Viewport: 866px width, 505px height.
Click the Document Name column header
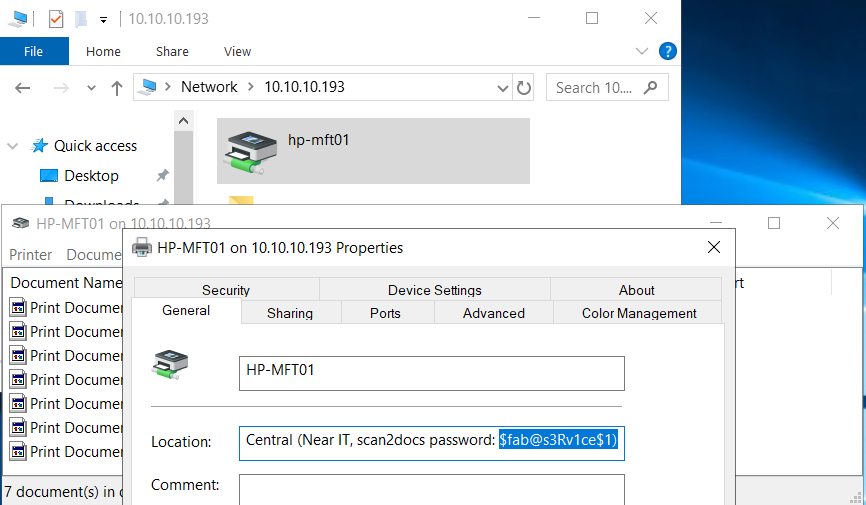[x=66, y=283]
